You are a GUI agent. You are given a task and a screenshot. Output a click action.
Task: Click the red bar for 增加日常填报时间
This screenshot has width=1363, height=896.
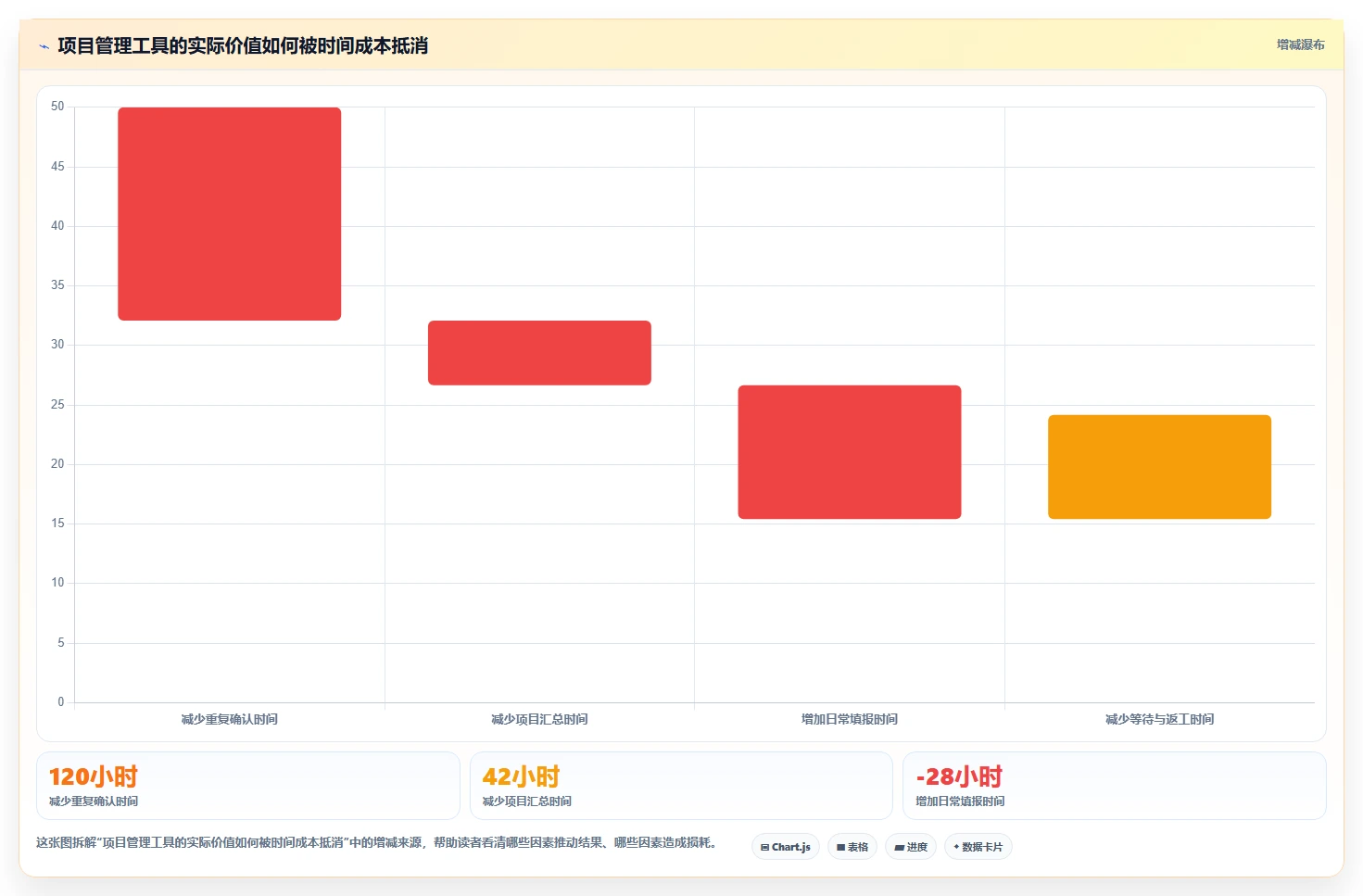[850, 452]
